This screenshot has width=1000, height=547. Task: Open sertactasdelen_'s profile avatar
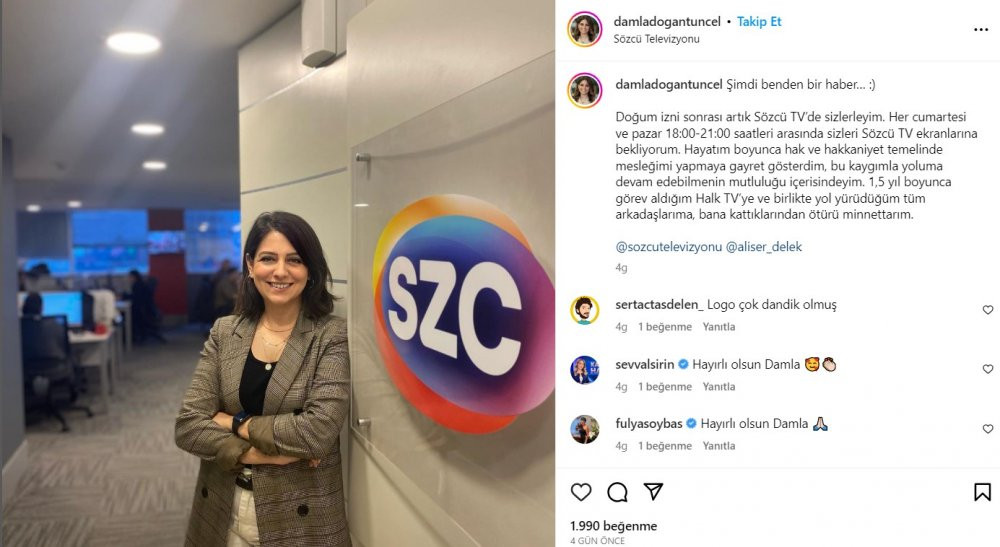pos(584,310)
